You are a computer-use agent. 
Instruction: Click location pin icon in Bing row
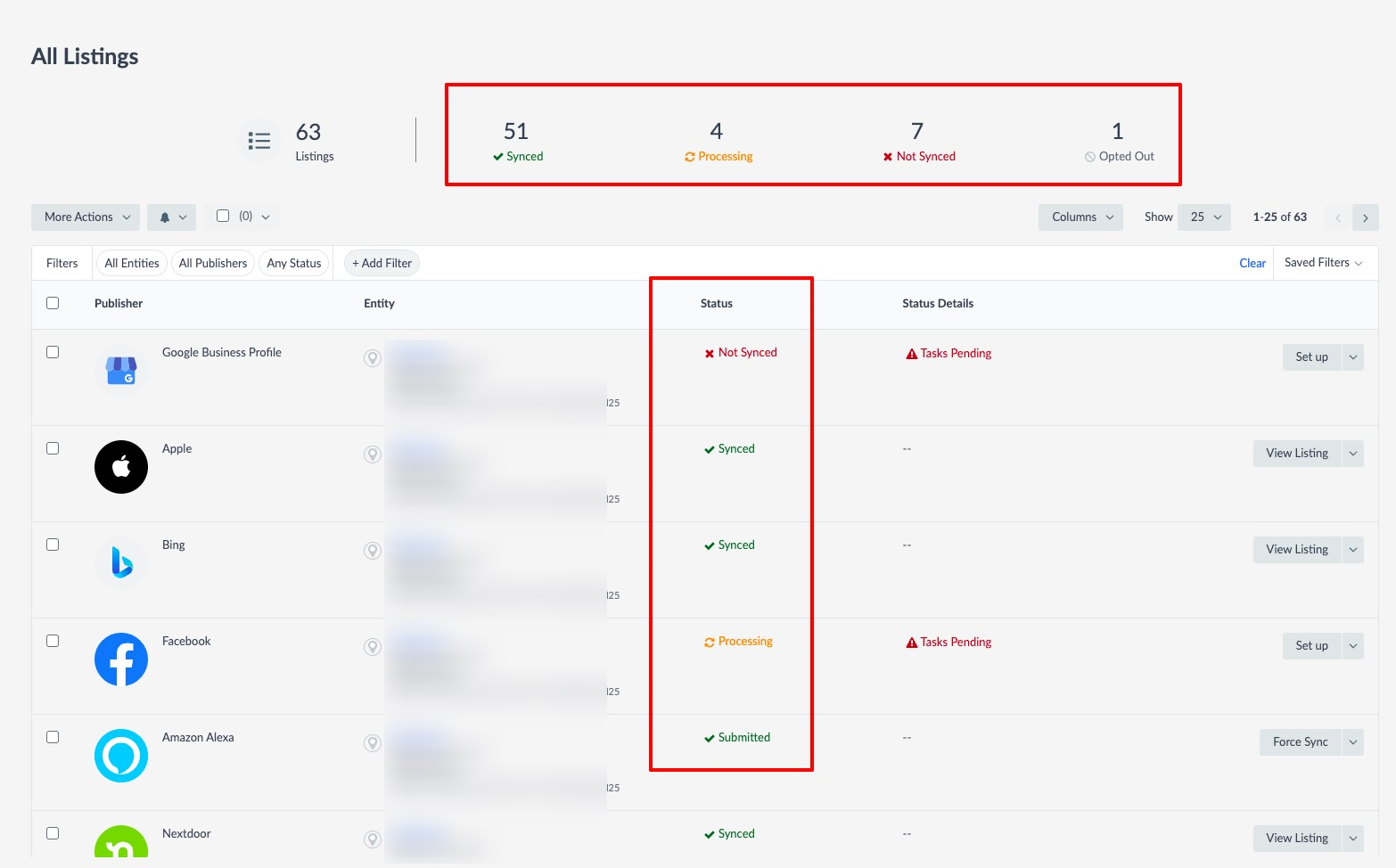point(373,551)
